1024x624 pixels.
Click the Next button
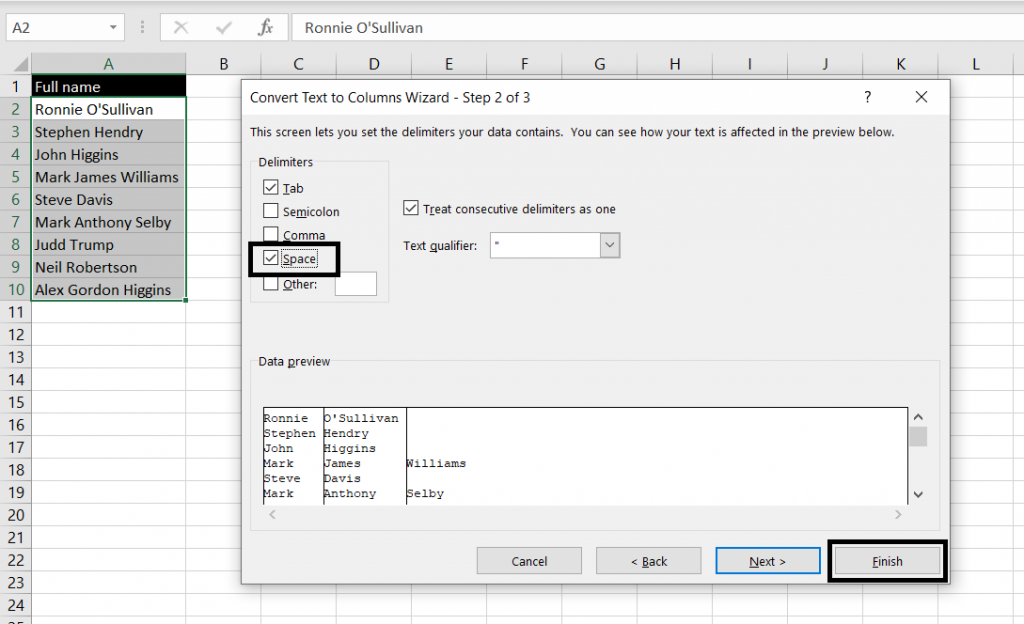pos(767,561)
